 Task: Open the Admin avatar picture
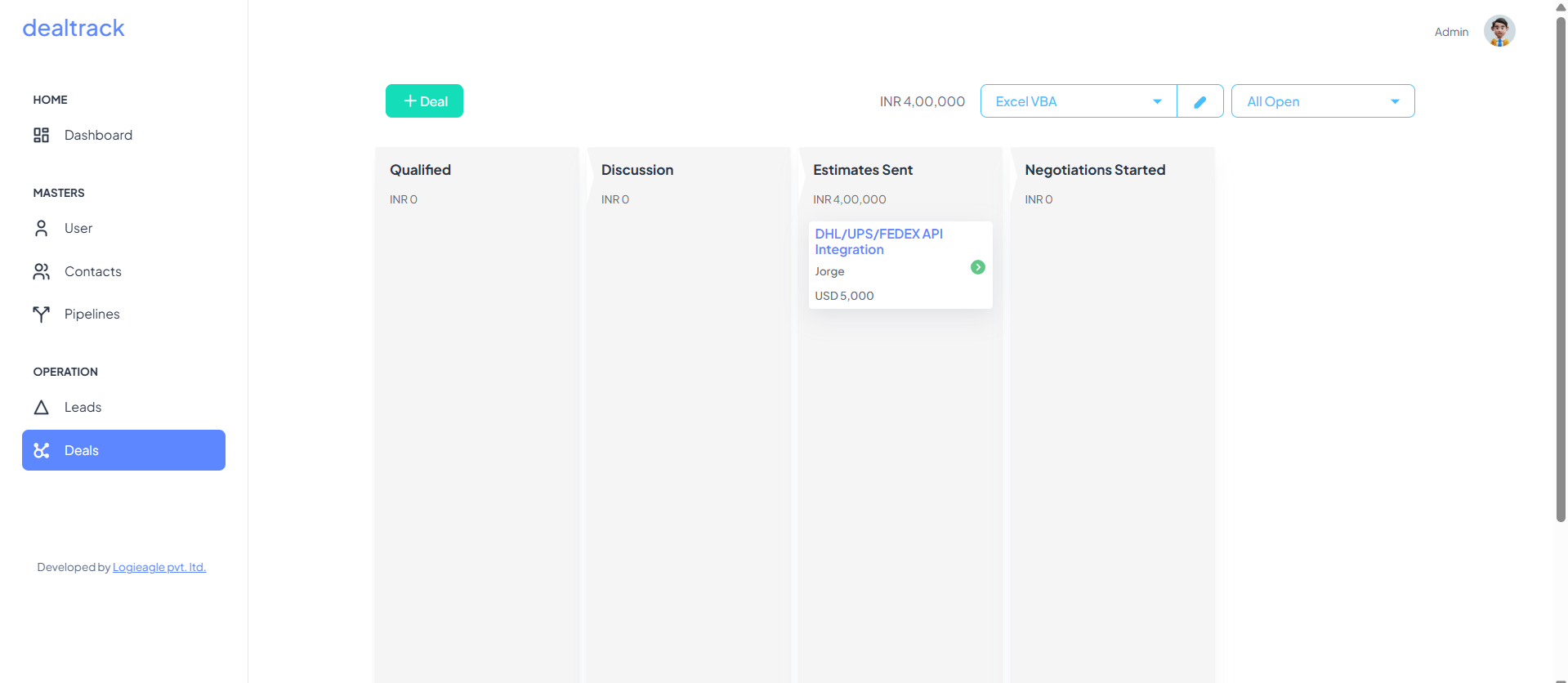click(1499, 31)
